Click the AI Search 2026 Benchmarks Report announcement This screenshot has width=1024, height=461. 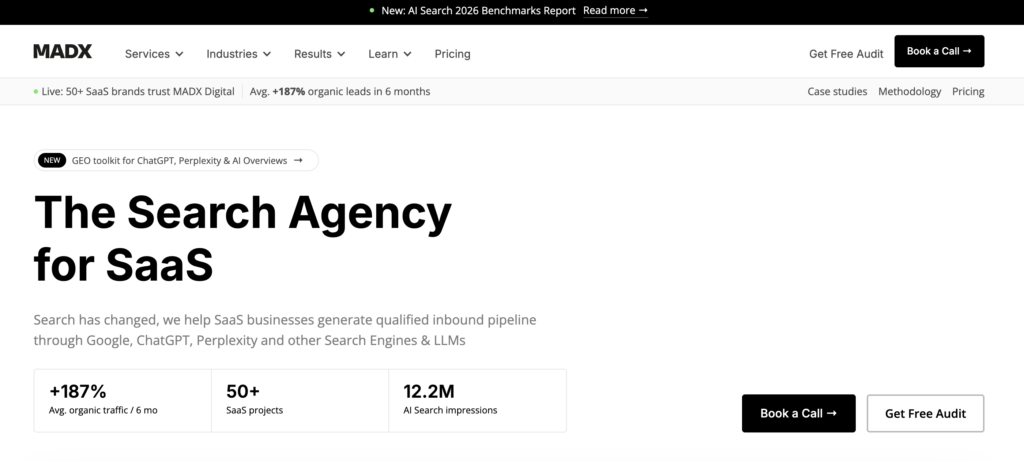(478, 10)
